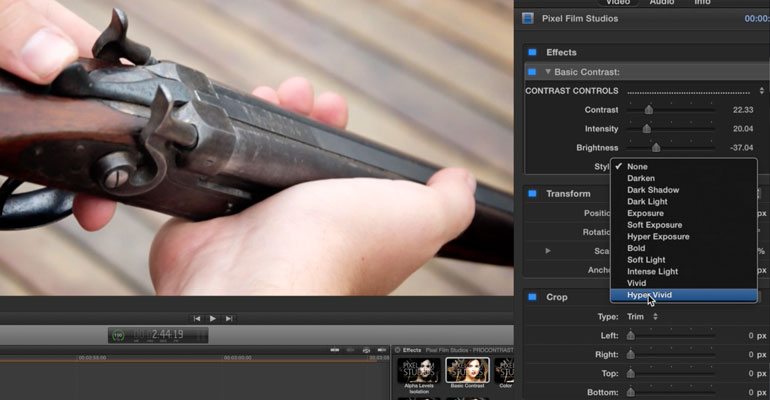
Task: Click Intensity value 20.04
Action: [x=742, y=129]
